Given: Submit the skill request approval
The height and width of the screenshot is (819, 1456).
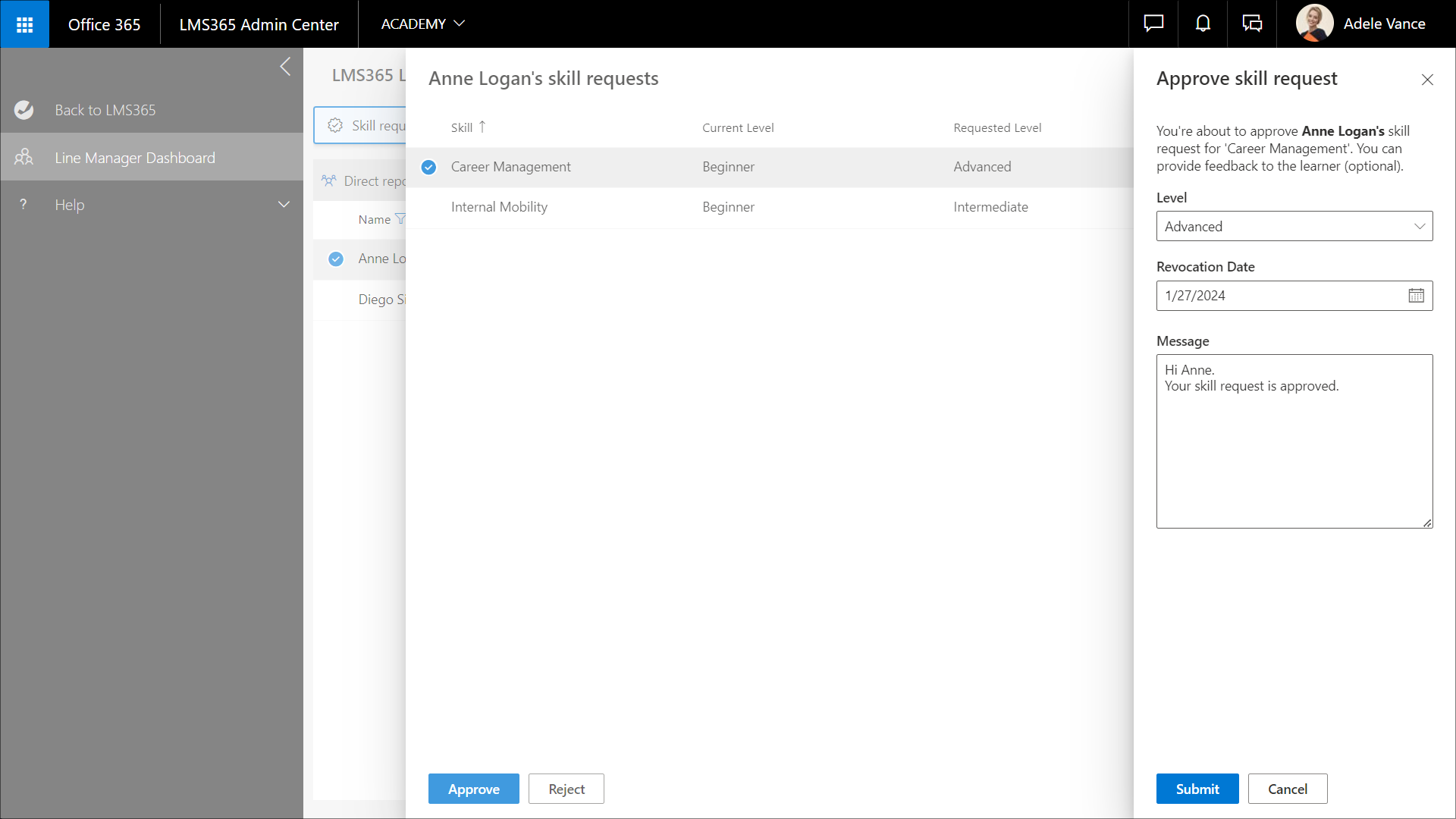Looking at the screenshot, I should tap(1197, 789).
